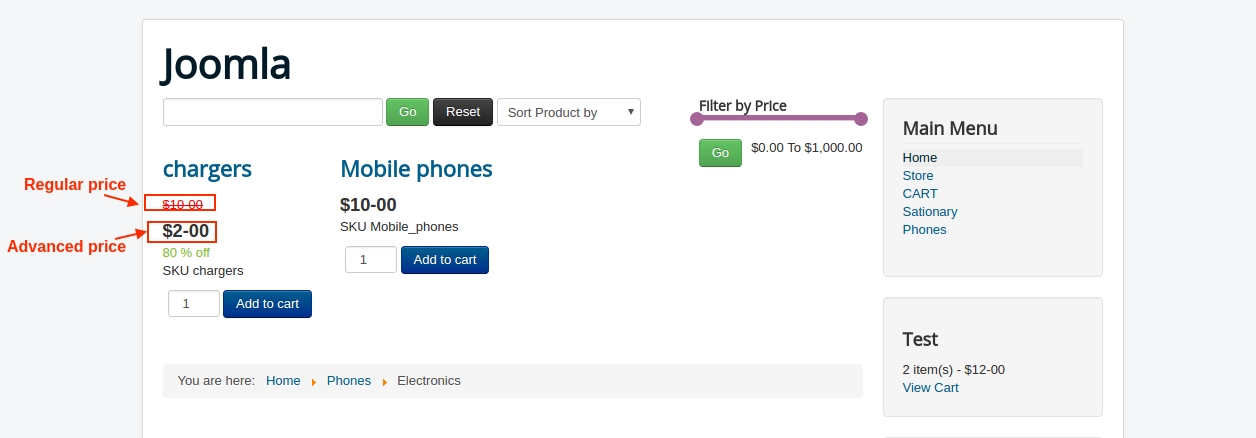Open the Mobile phones product title
Screen dimensions: 1256x438
point(417,169)
